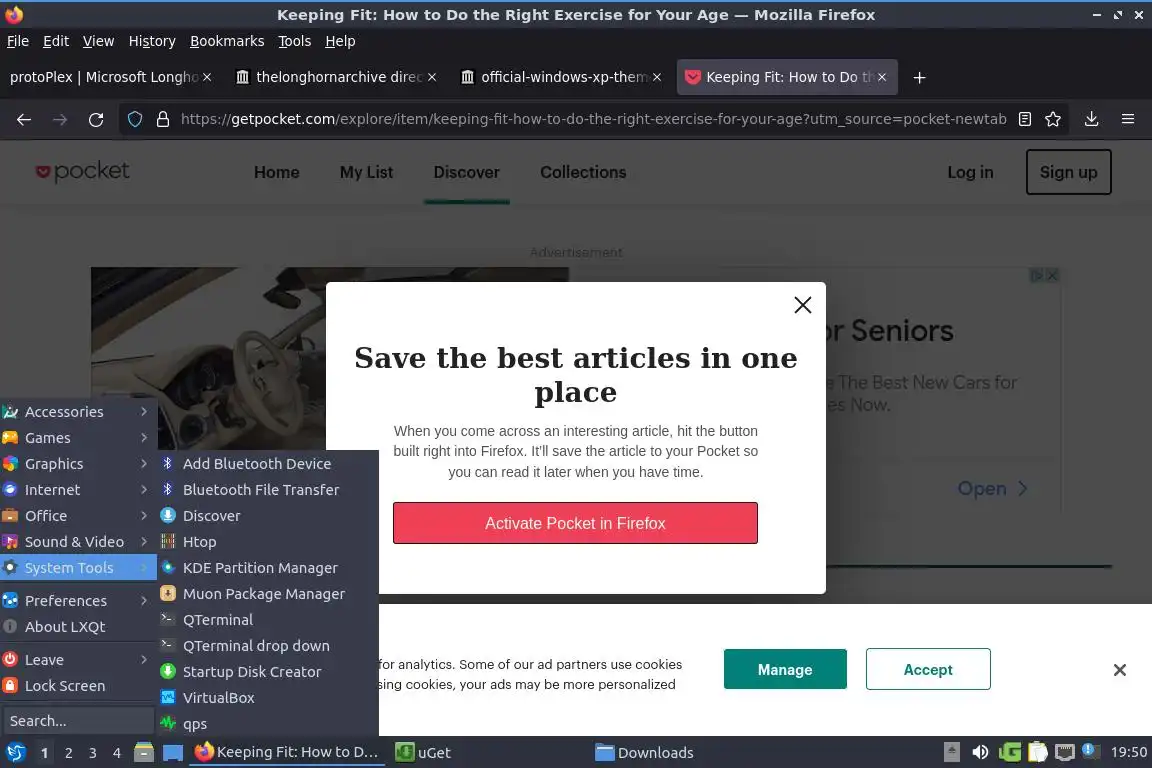The image size is (1152, 768).
Task: Click the Manage cookies button
Action: (x=785, y=670)
